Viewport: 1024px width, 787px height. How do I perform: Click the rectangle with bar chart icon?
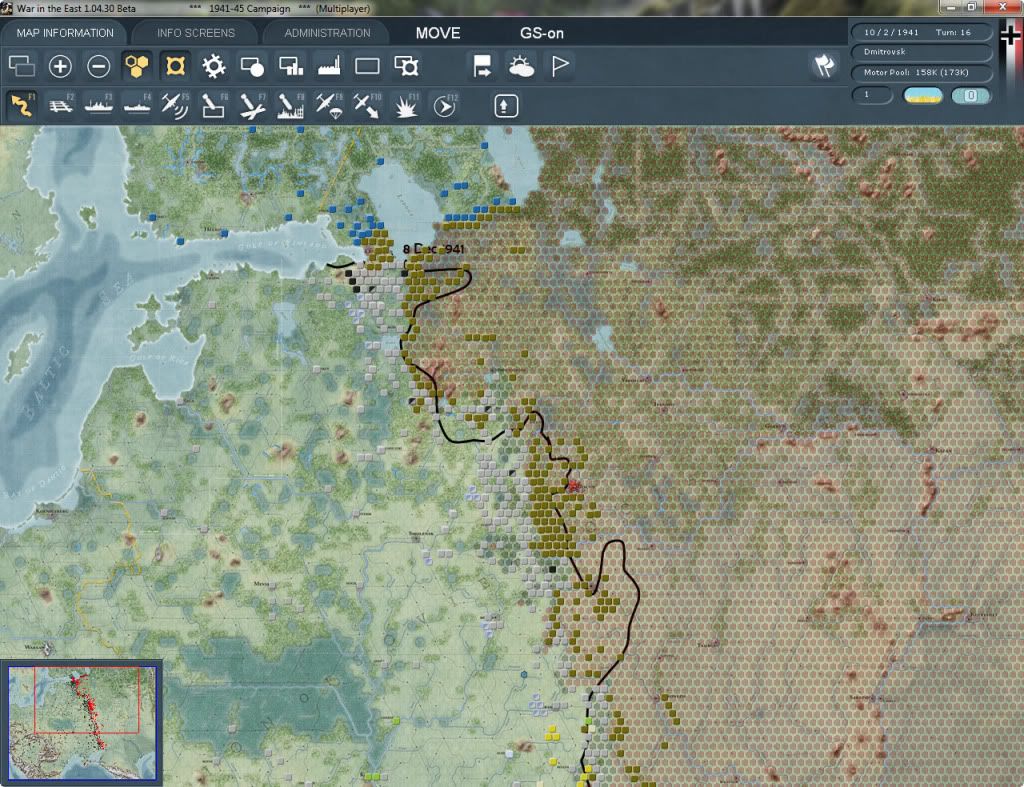coord(291,66)
